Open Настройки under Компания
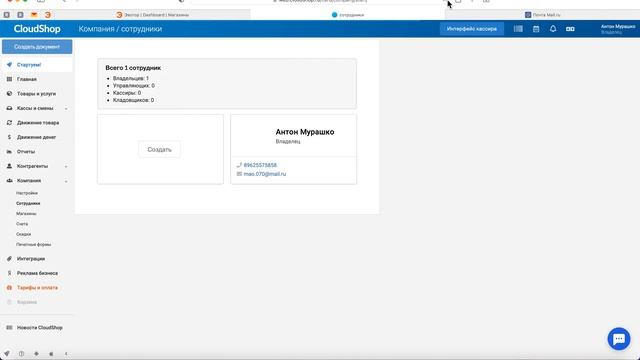 (27, 193)
